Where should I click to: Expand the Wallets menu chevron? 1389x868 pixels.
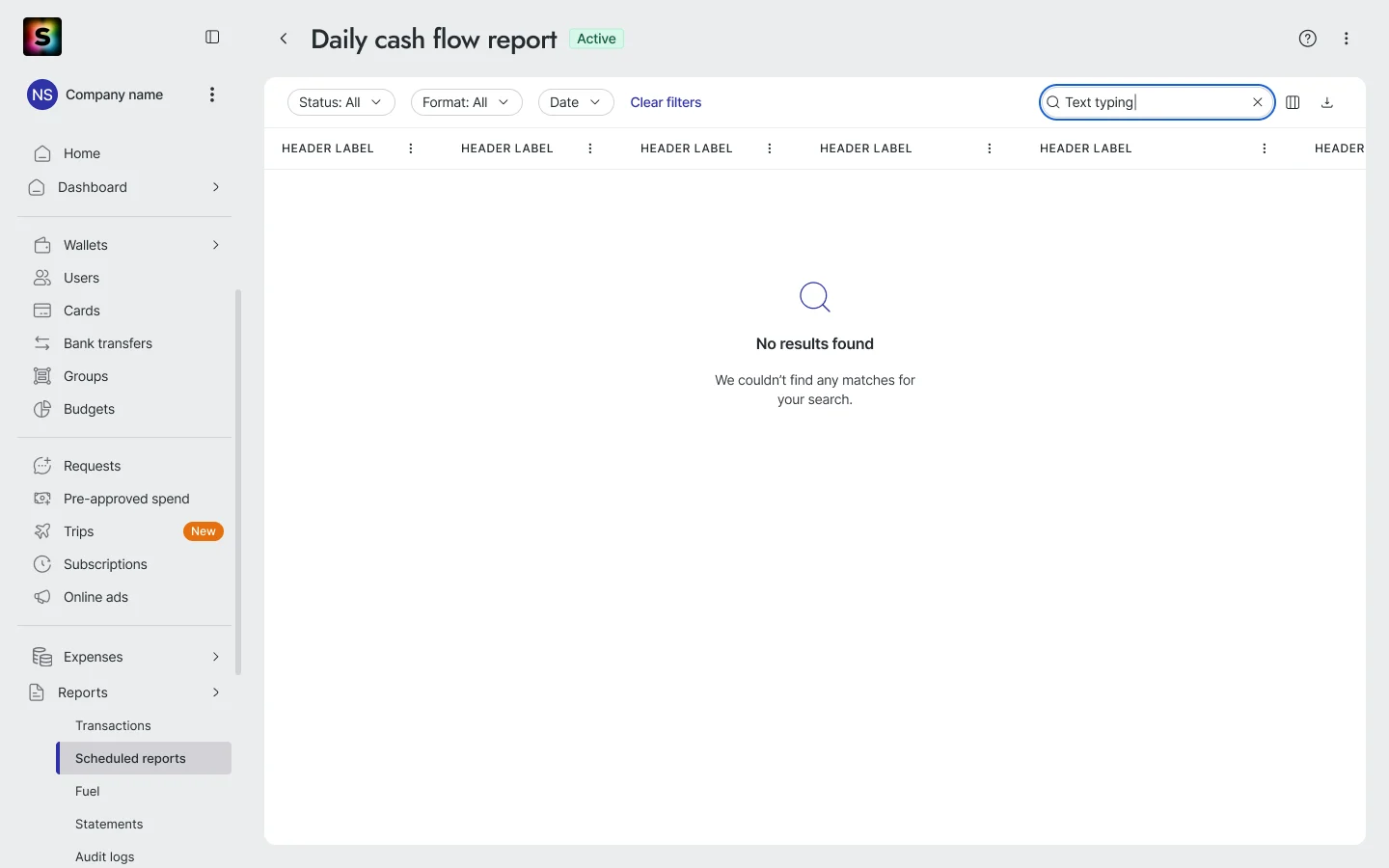coord(216,245)
